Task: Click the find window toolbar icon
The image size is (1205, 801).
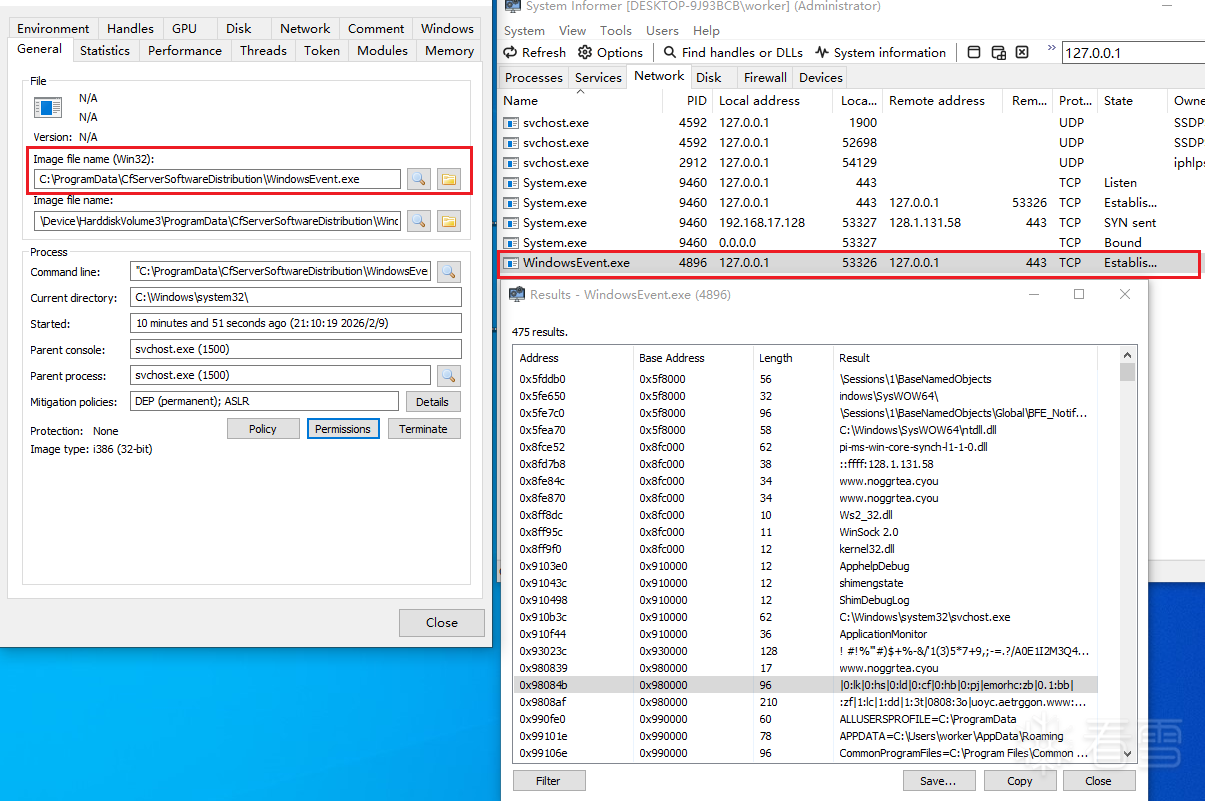Action: [x=975, y=52]
